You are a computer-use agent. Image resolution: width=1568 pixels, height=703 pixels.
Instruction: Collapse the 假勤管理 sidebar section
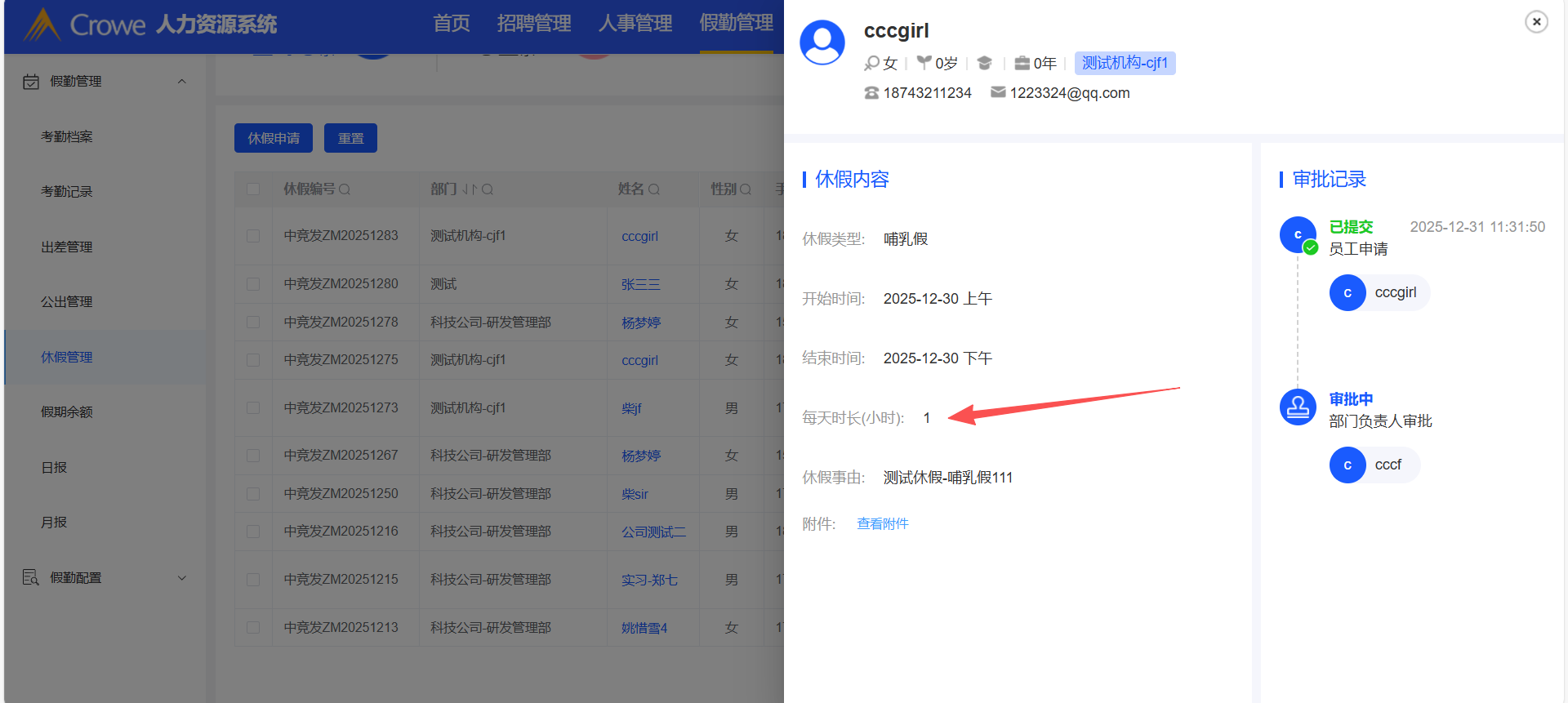pyautogui.click(x=182, y=82)
